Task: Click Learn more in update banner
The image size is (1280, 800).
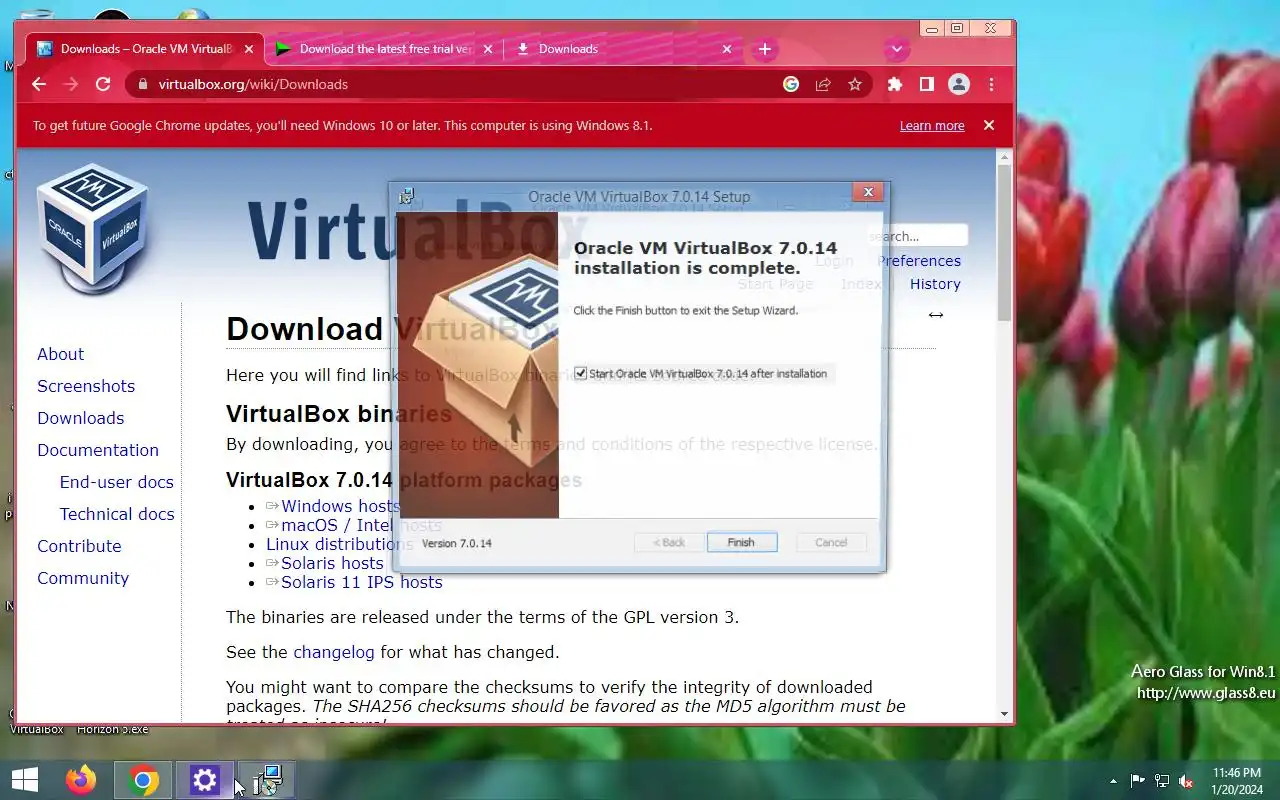Action: pyautogui.click(x=932, y=126)
